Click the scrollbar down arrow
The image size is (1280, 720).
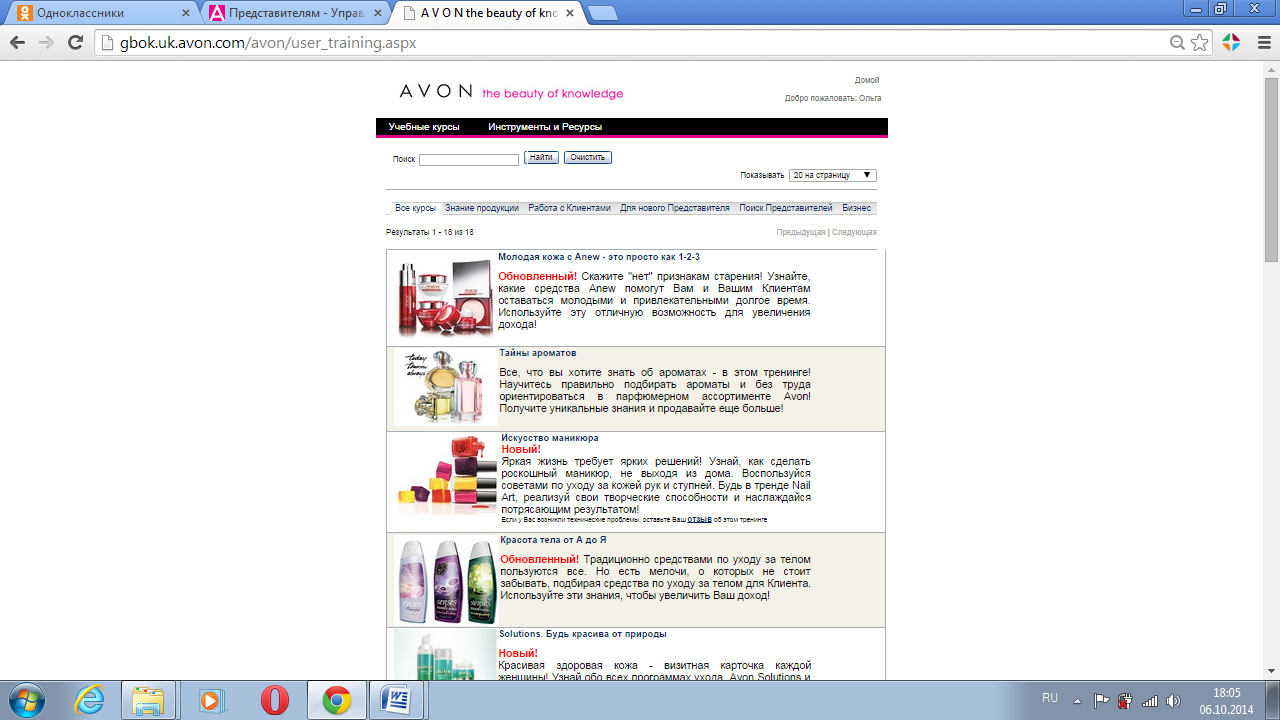(x=1271, y=672)
